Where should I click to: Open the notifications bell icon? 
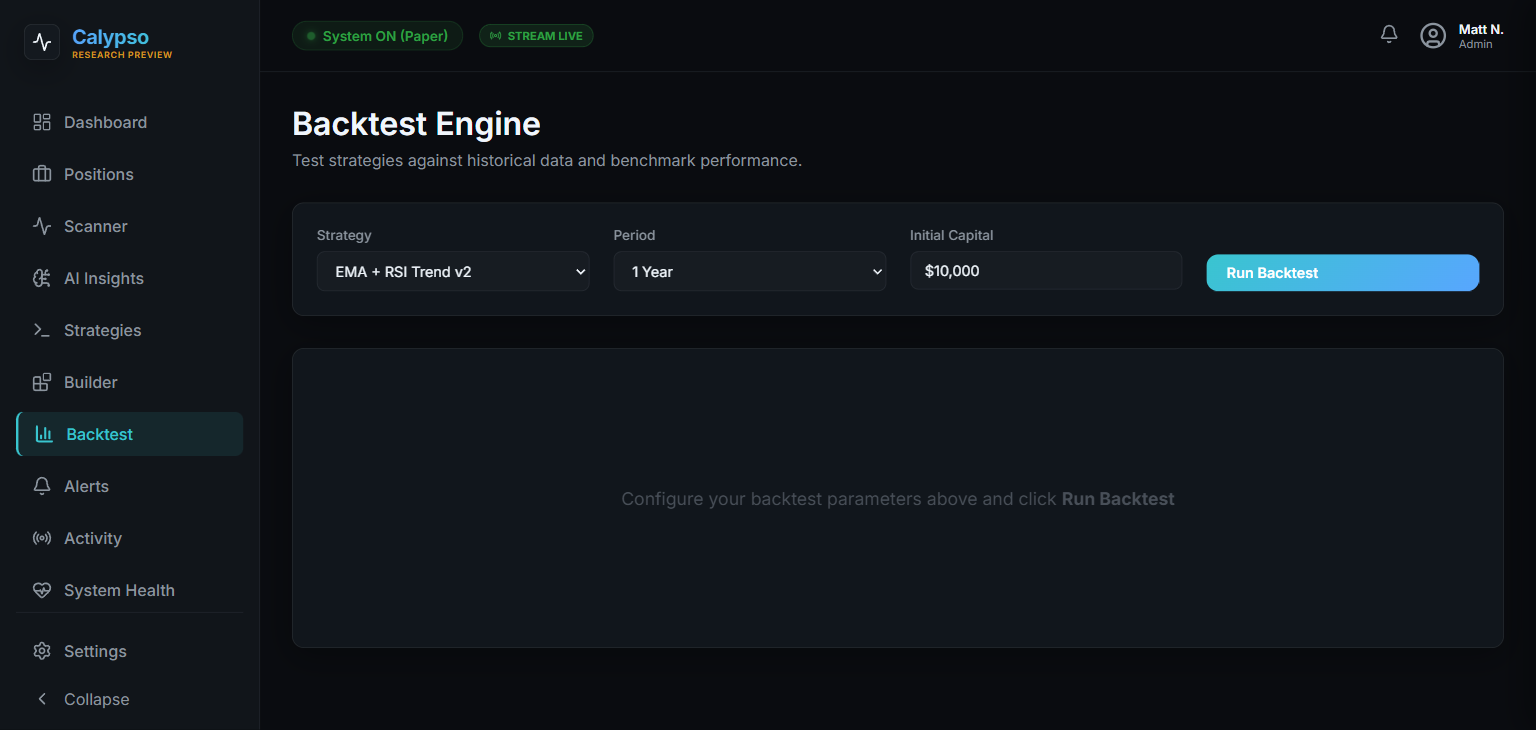1388,33
